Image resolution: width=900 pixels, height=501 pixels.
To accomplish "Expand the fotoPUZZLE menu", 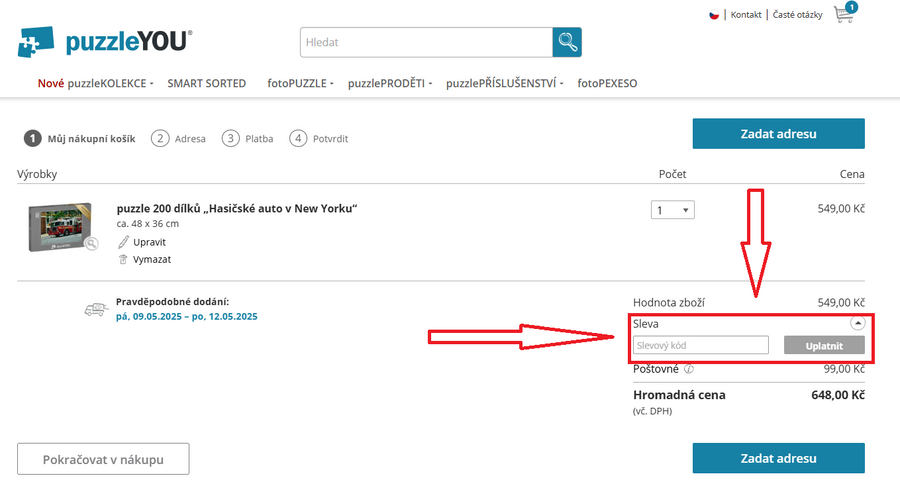I will point(300,84).
